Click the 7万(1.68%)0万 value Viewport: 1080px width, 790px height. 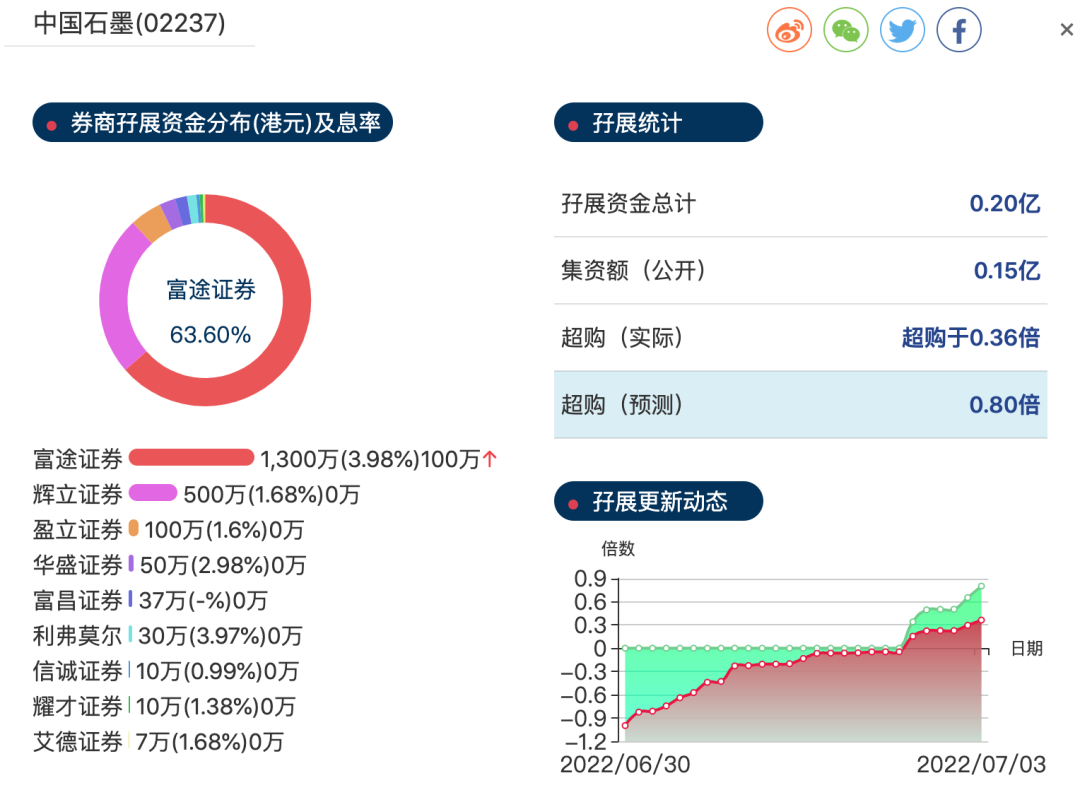click(209, 741)
